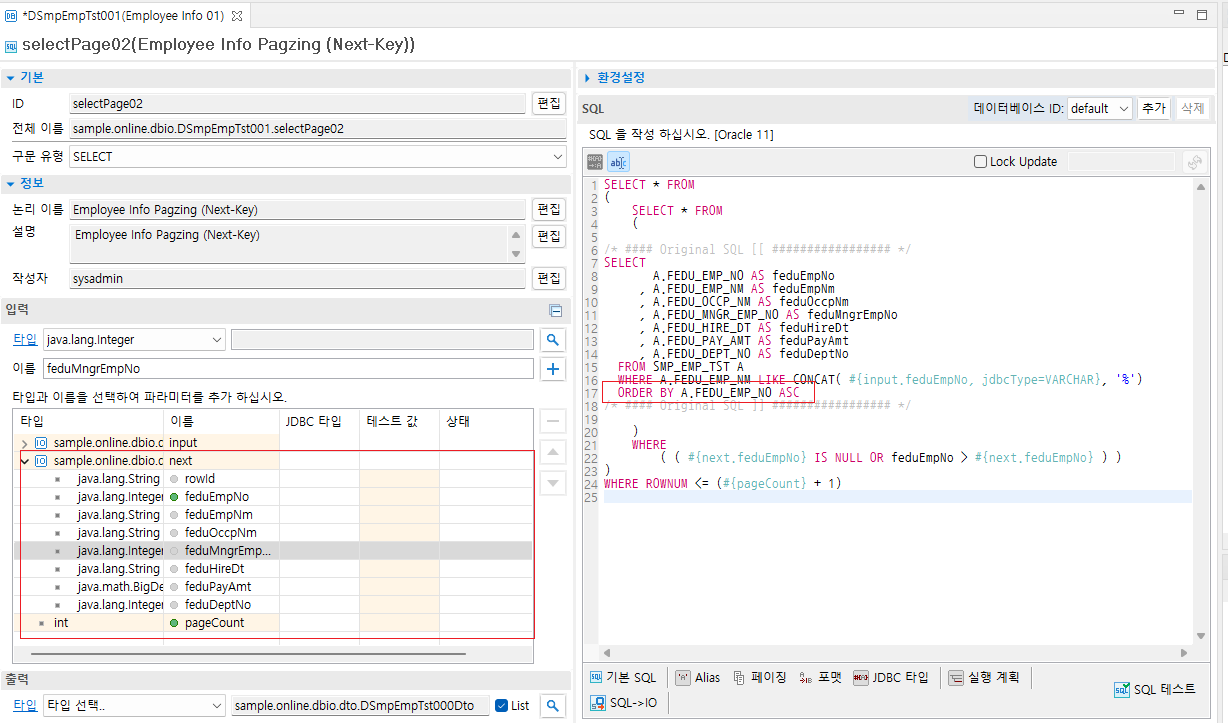1228x723 pixels.
Task: Click the 추가 database button
Action: coord(1153,109)
